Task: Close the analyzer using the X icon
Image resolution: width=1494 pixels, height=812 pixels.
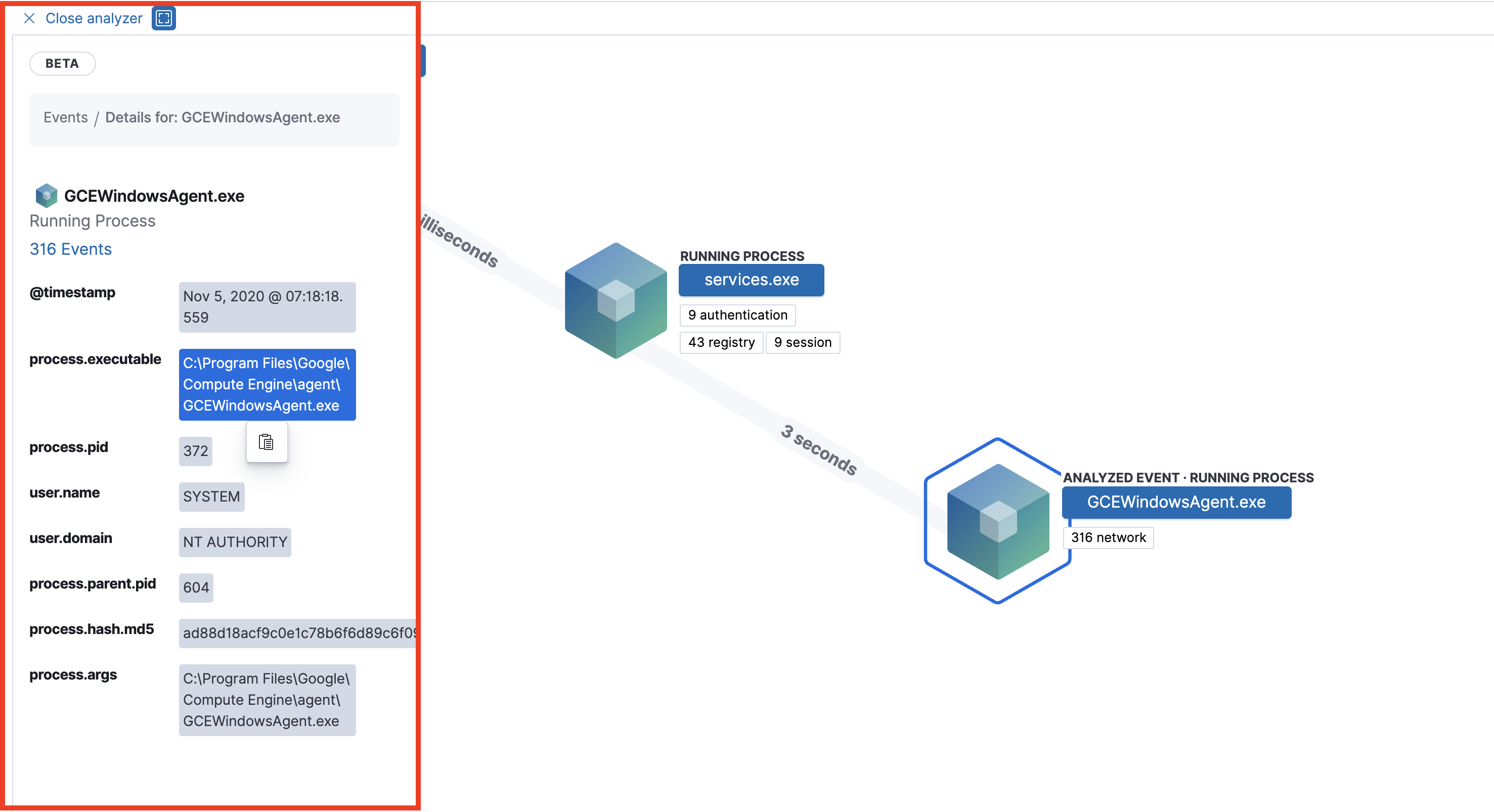Action: coord(28,18)
